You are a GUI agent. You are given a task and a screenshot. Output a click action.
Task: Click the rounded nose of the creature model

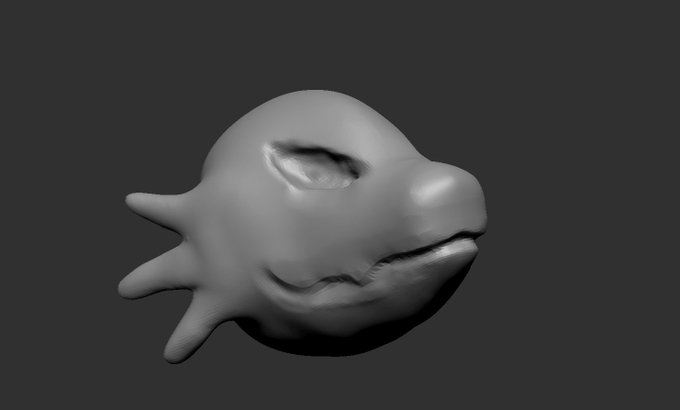[x=449, y=195]
